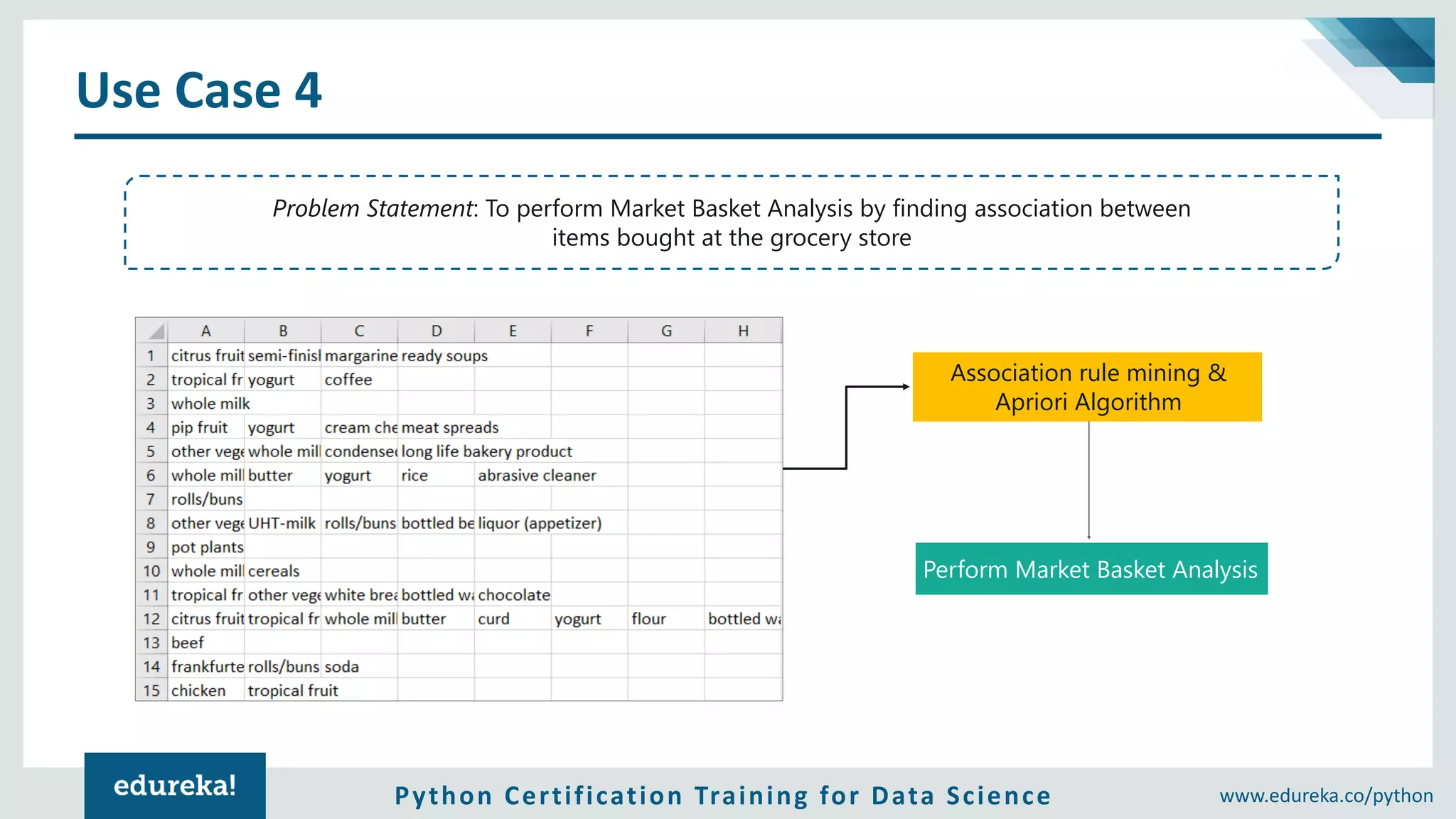Screen dimensions: 1456x819
Task: Click the liquor (appetizer) cell
Action: (512, 523)
